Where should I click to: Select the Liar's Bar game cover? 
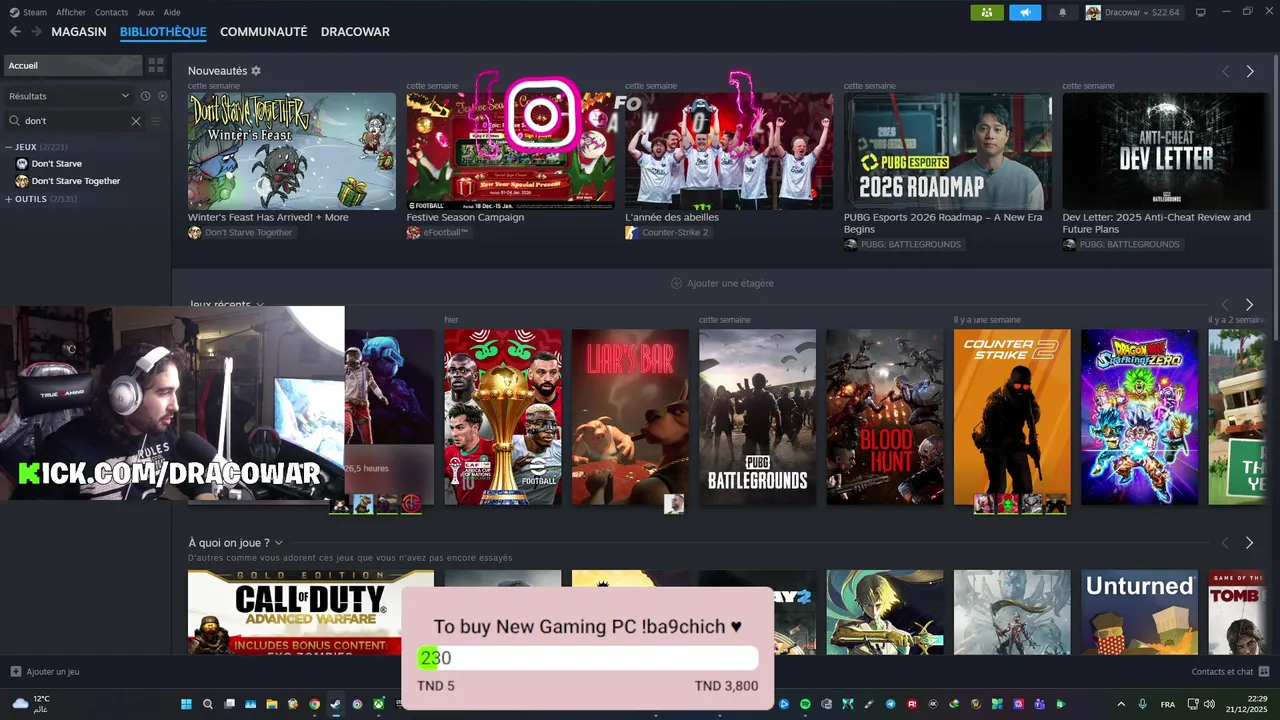pyautogui.click(x=630, y=417)
